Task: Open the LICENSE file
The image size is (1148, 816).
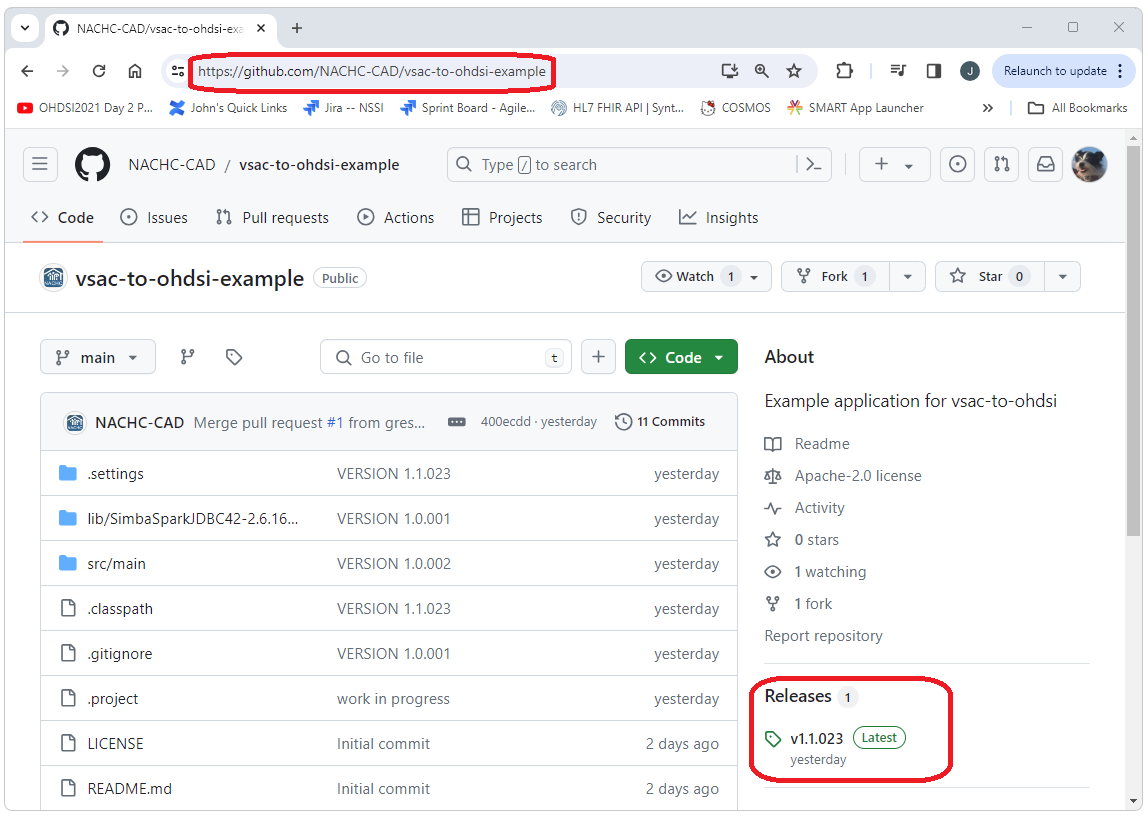Action: coord(116,744)
